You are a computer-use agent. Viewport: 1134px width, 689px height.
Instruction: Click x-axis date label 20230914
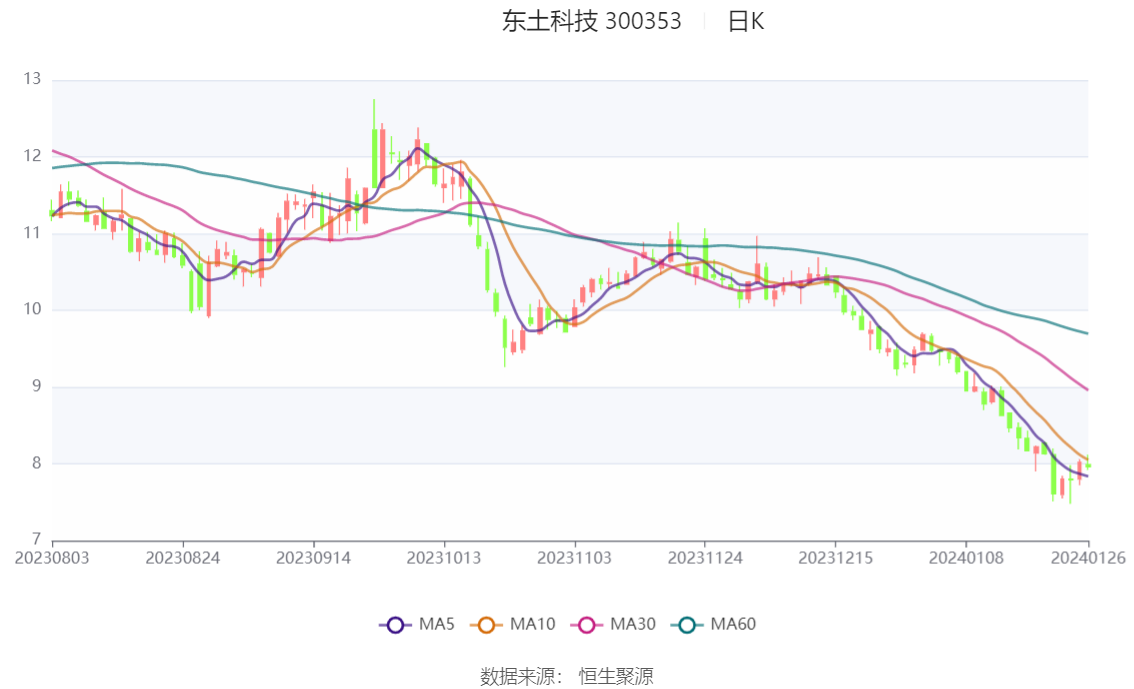[313, 558]
